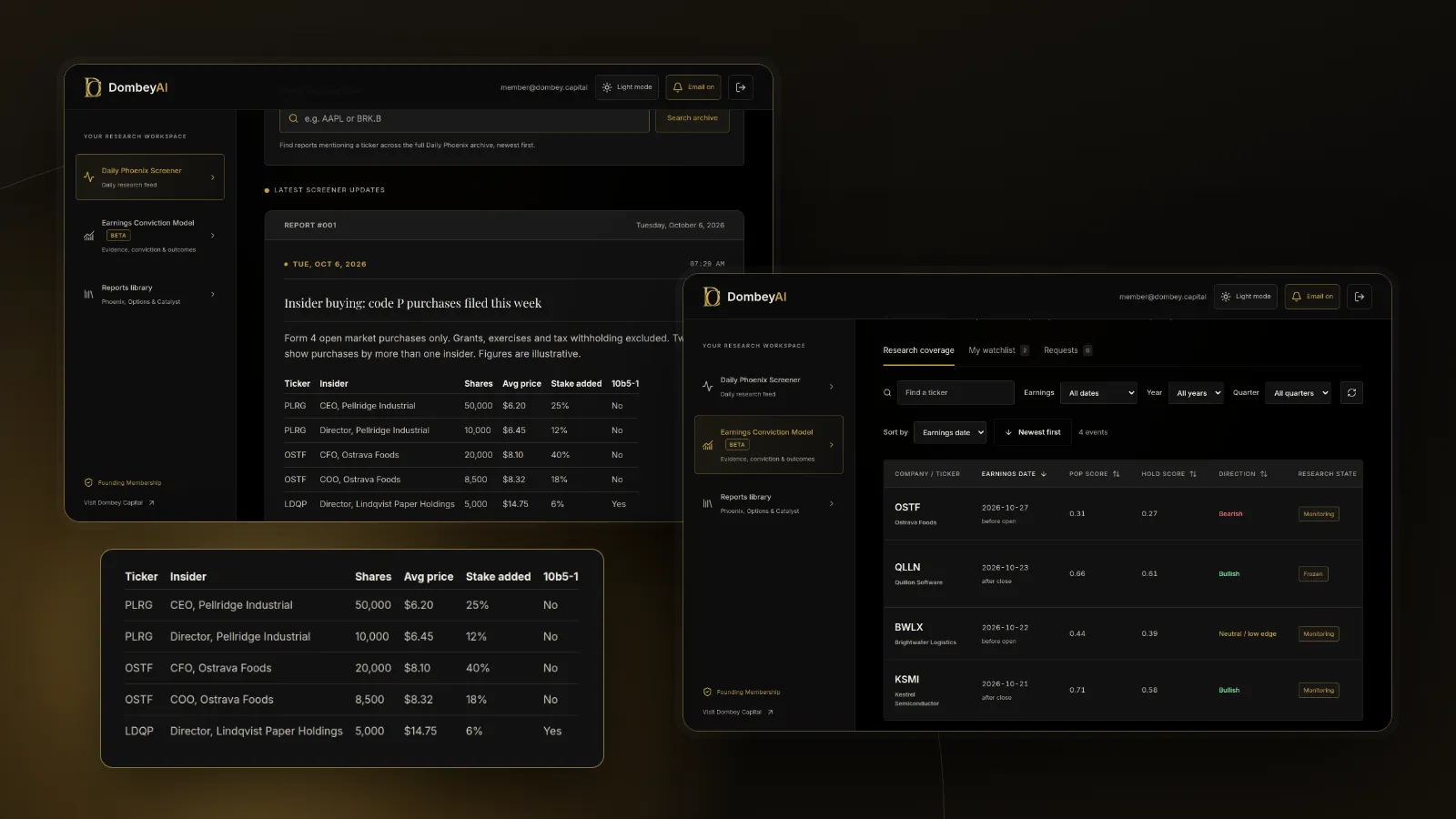This screenshot has height=819, width=1456.
Task: Click the Reports library icon in the right window sidebar
Action: coord(707,503)
